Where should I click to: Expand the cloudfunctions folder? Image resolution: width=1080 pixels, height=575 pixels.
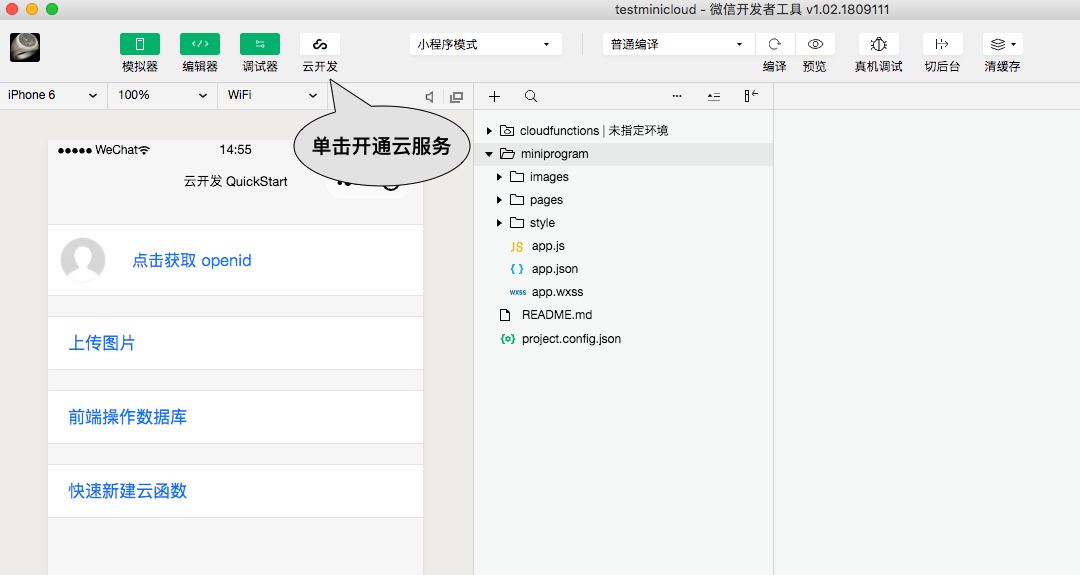coord(489,131)
